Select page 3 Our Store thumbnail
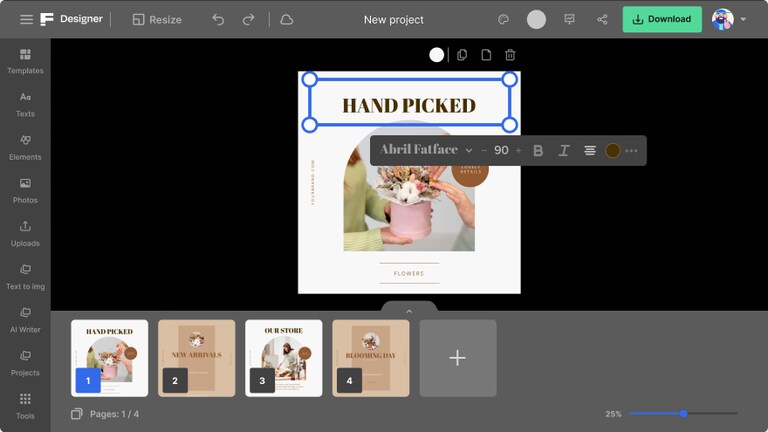This screenshot has width=768, height=432. pos(284,358)
